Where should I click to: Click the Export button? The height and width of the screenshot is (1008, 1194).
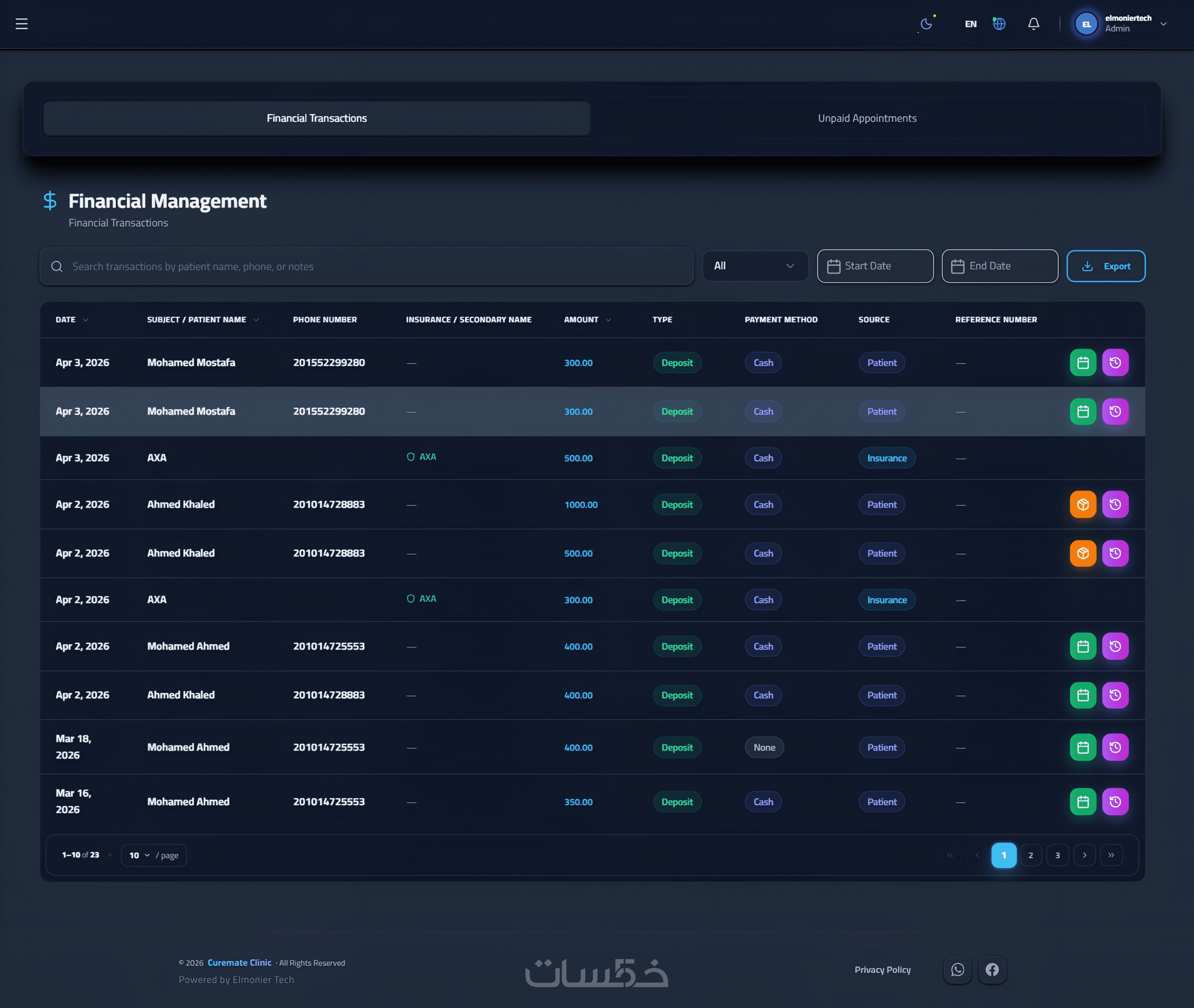pos(1105,266)
